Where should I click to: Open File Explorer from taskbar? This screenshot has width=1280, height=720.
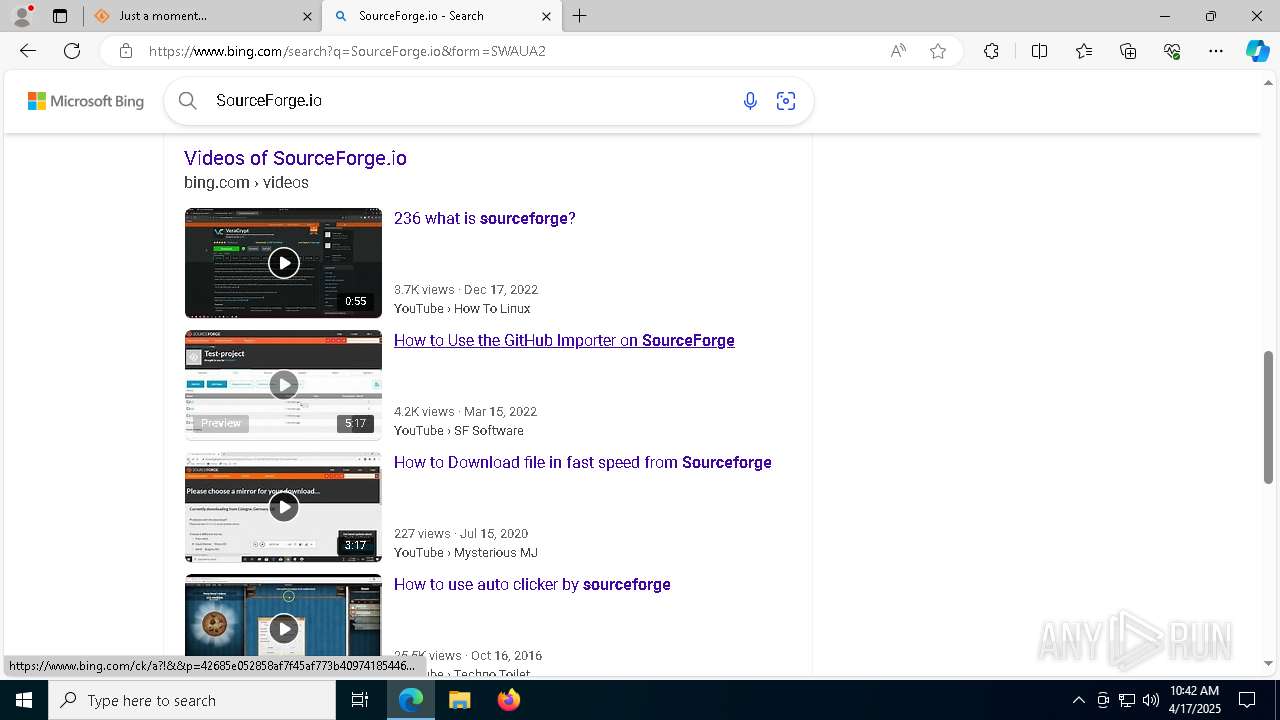(x=459, y=700)
